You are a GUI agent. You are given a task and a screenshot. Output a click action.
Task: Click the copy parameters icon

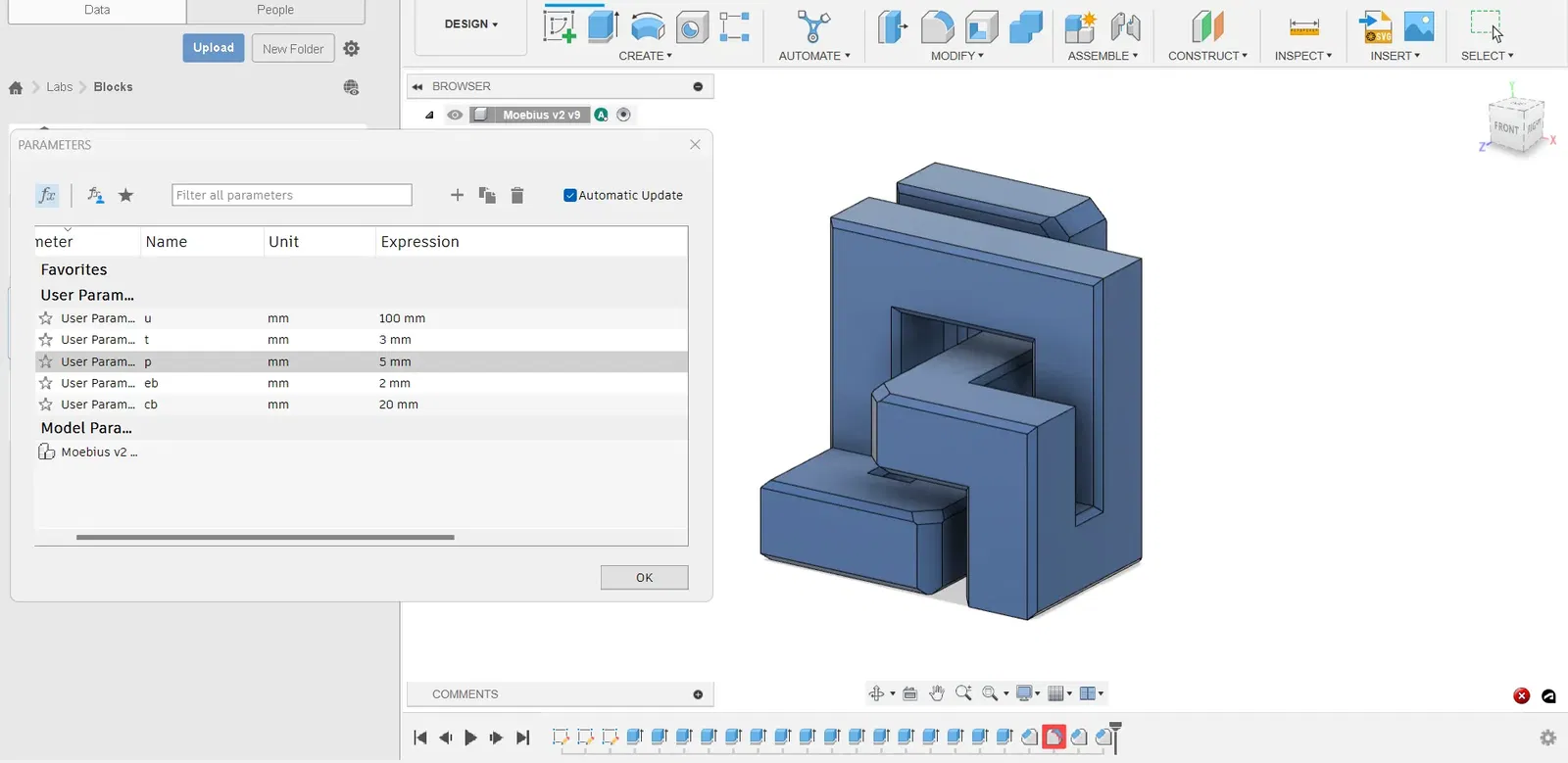pos(487,195)
